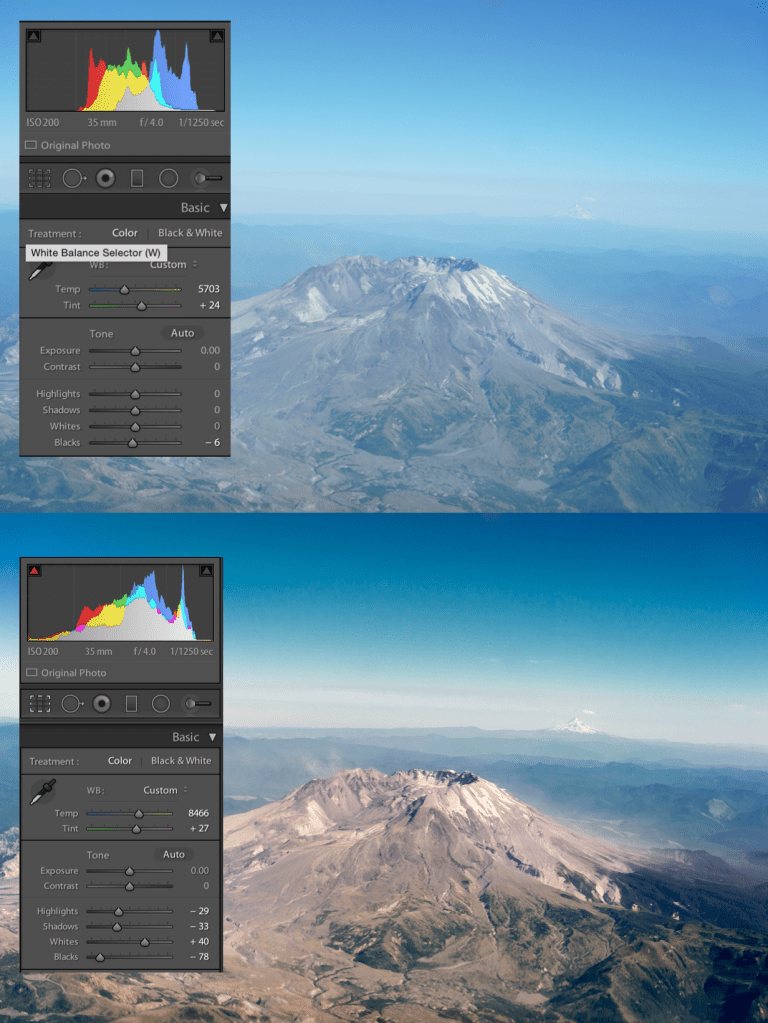Image resolution: width=768 pixels, height=1023 pixels.
Task: Pick the White Balance eyedropper in lower panel
Action: [42, 791]
